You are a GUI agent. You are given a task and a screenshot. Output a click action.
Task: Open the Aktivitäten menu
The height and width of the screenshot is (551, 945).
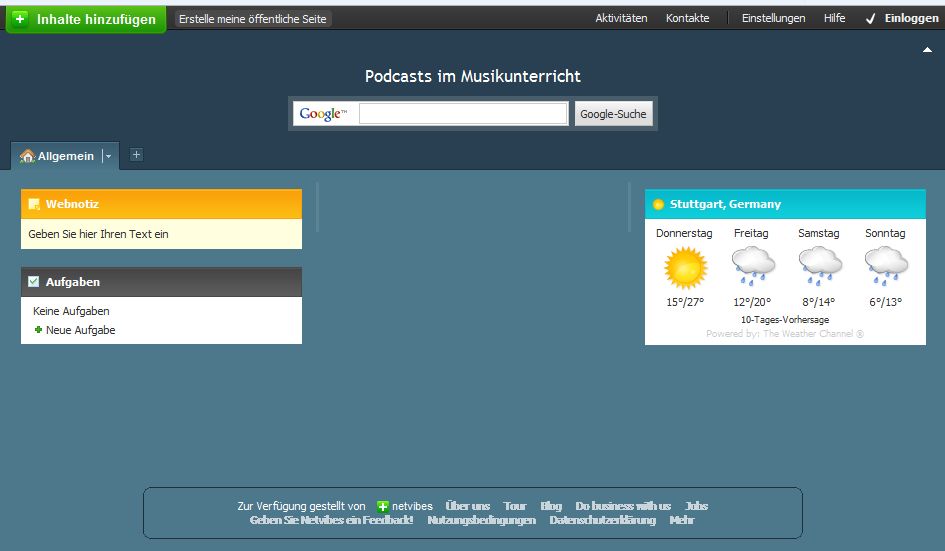click(621, 18)
